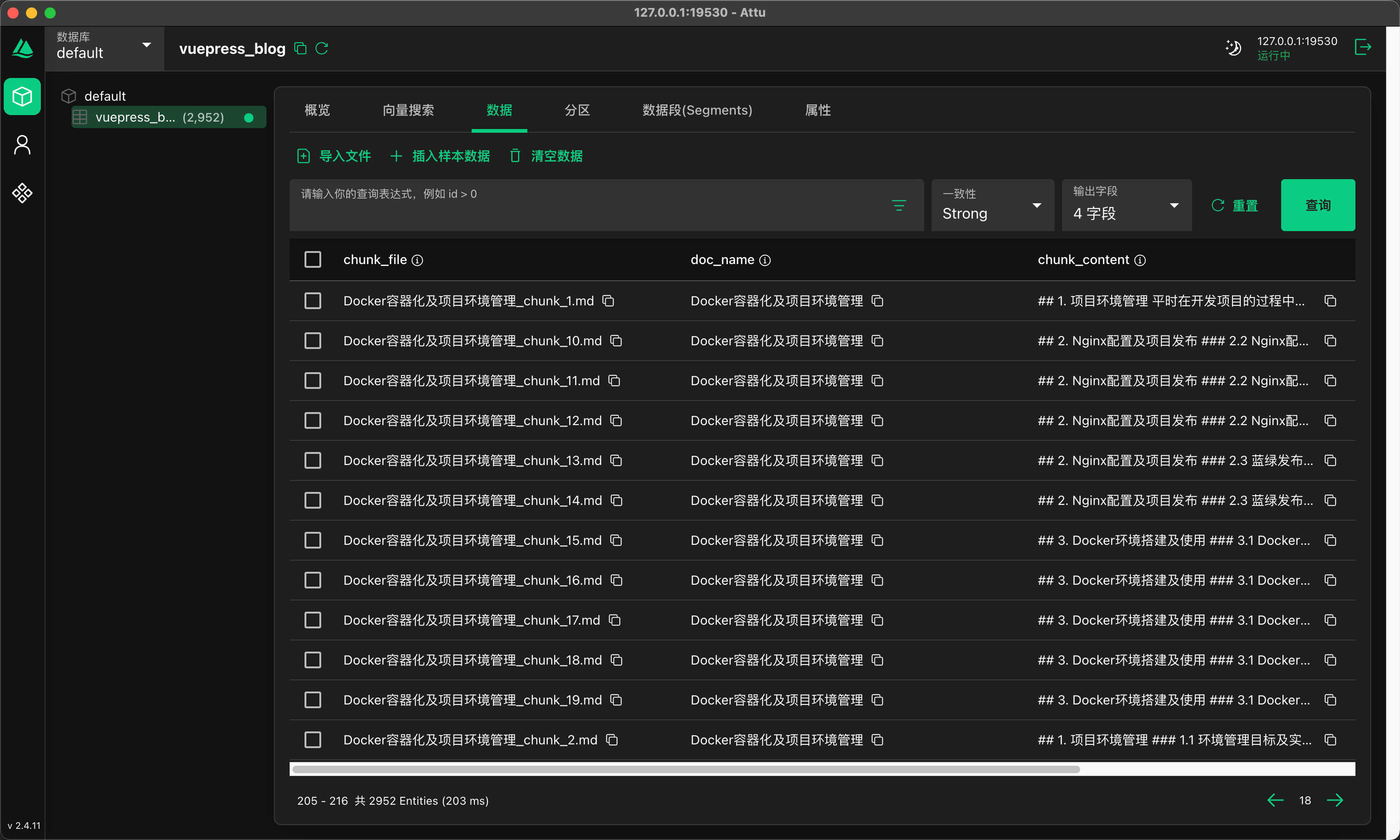Copy doc_name in chunk_19.md row
1400x840 pixels.
click(877, 700)
